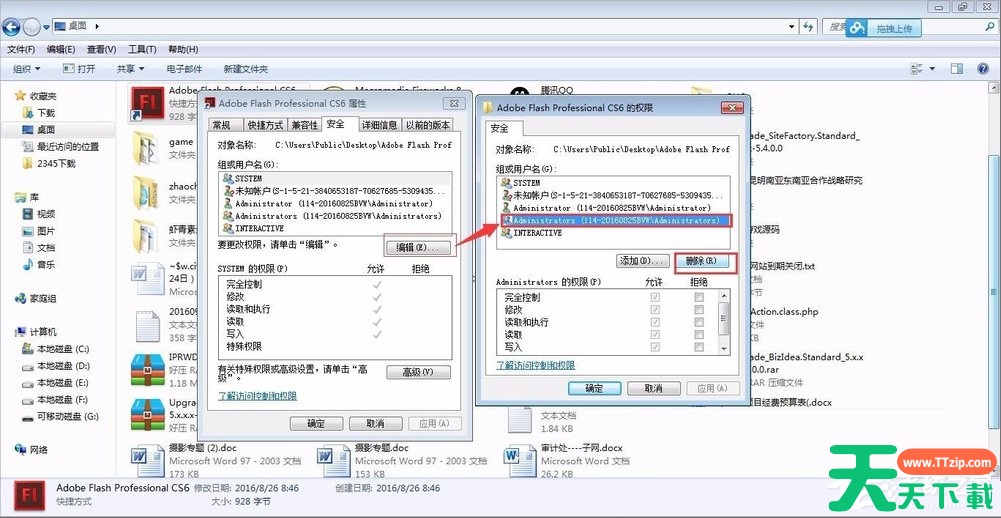Select INTERACTIVE in permissions dialog list
Viewport: 1001px width, 518px height.
pos(614,233)
